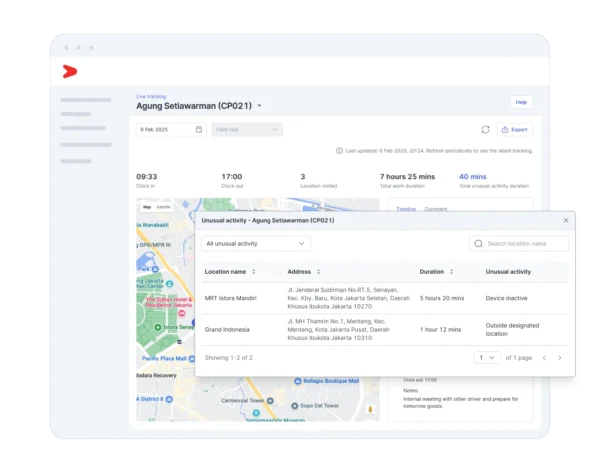Click the 40 mins unusual activity link
Image resolution: width=600 pixels, height=473 pixels.
(473, 176)
